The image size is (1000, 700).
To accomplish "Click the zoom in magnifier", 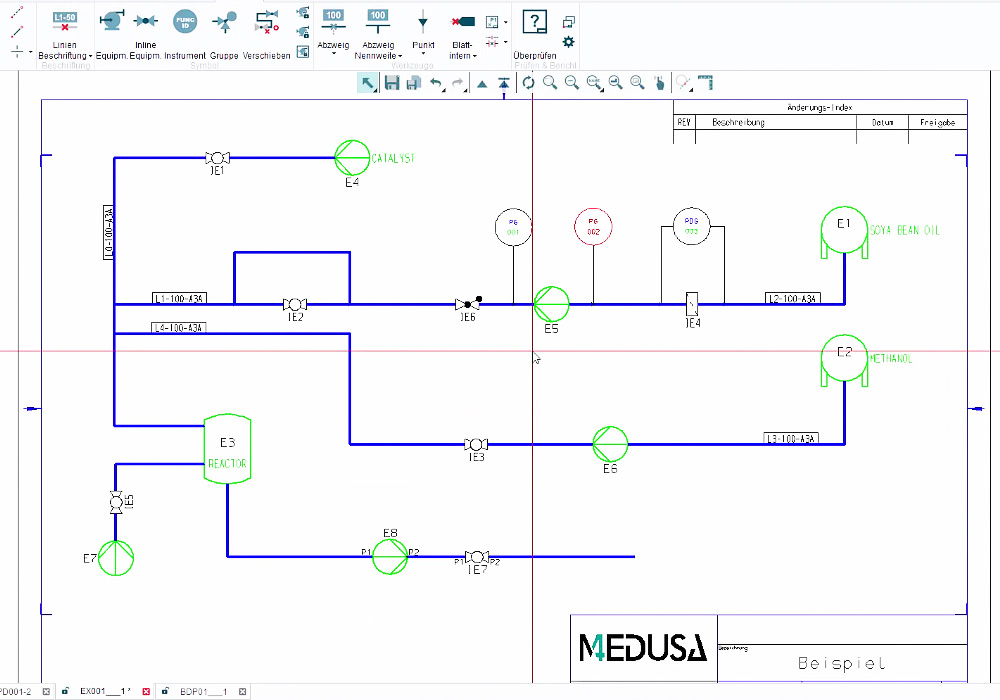I will pos(550,83).
